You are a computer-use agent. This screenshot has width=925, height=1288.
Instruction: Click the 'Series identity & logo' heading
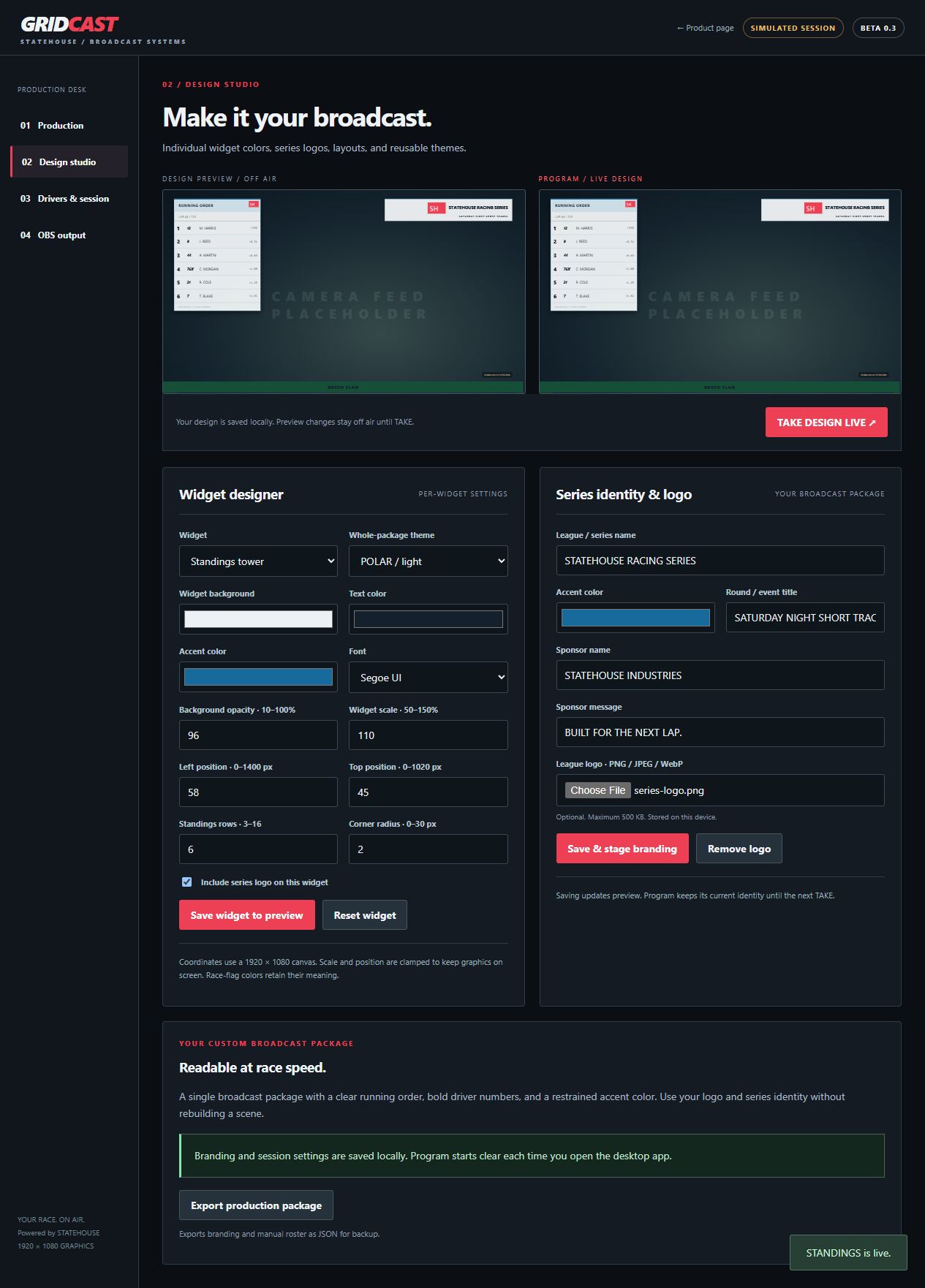point(624,495)
